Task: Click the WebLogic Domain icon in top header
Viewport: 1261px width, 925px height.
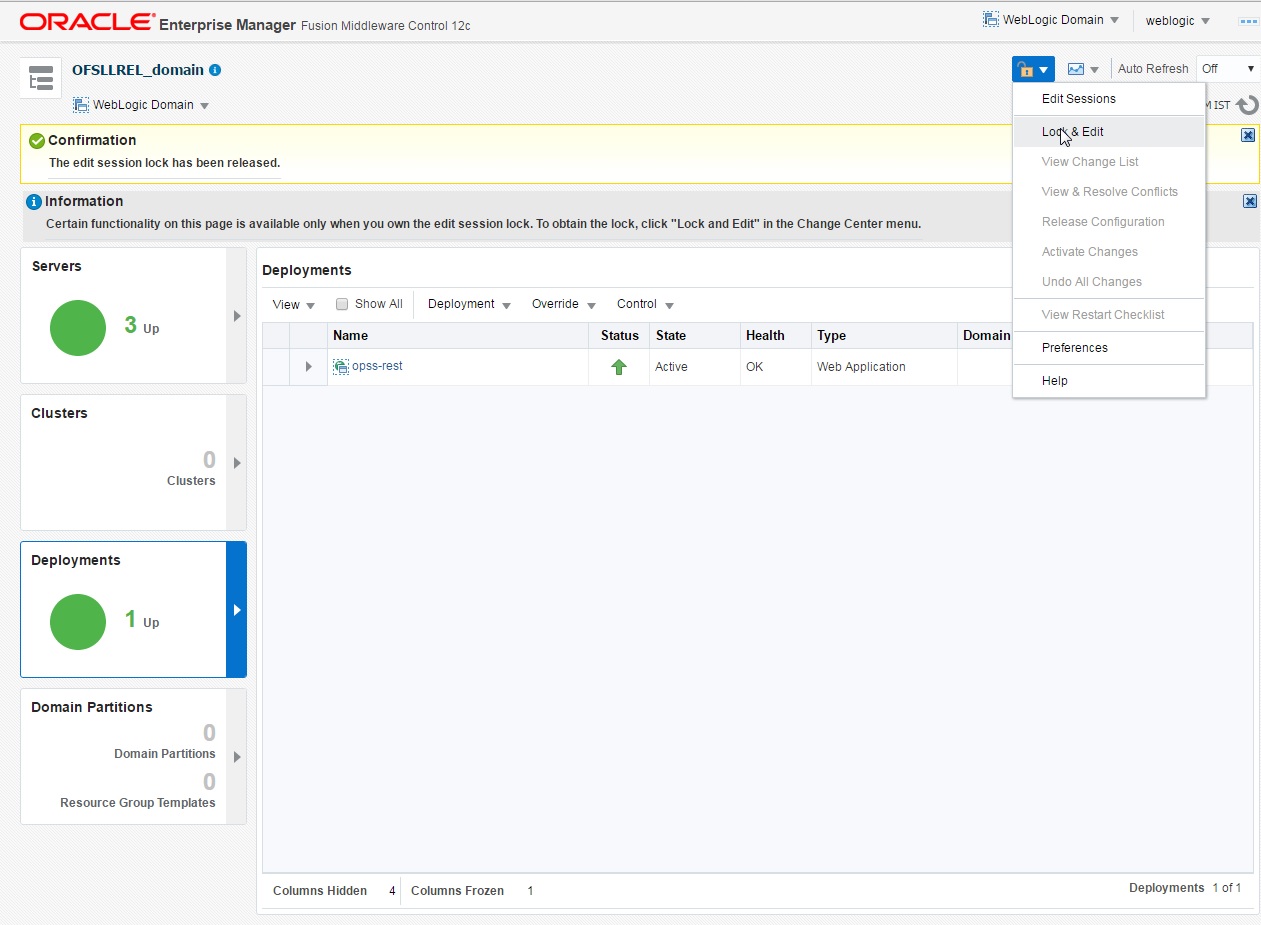Action: click(x=991, y=19)
